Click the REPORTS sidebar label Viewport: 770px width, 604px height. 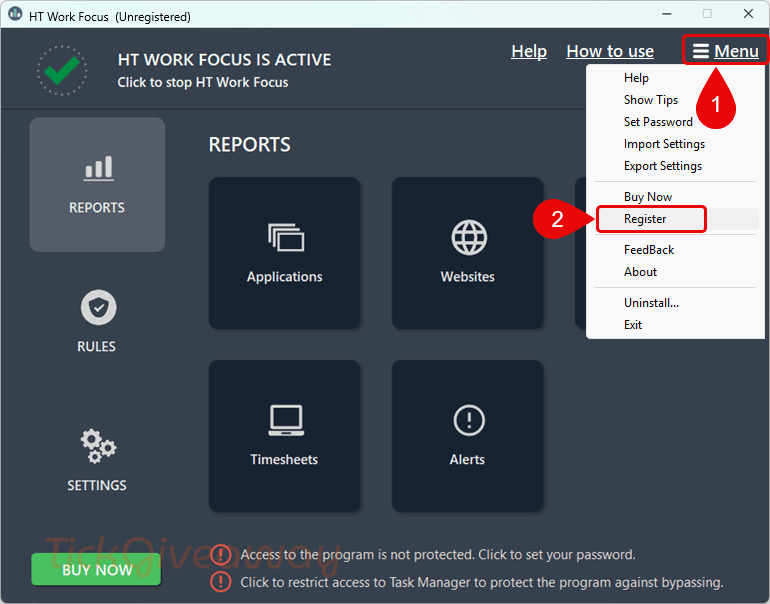97,208
